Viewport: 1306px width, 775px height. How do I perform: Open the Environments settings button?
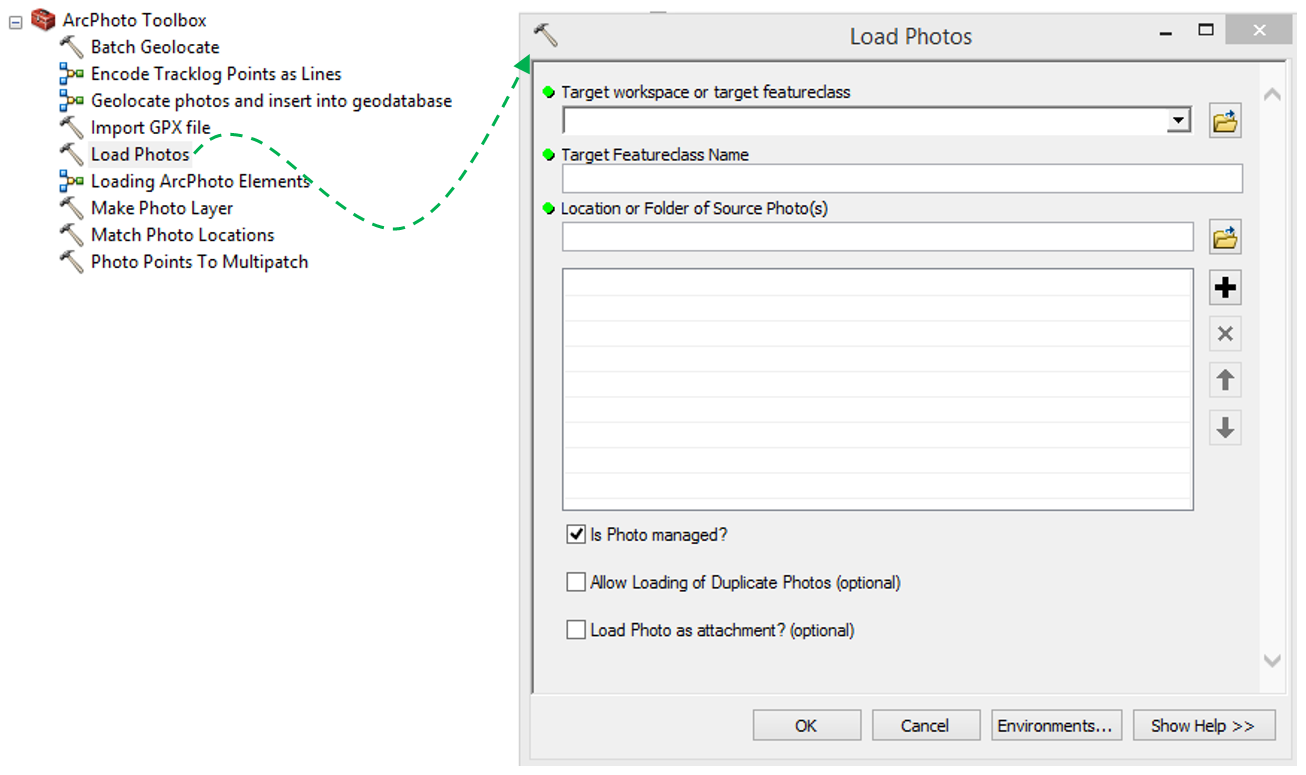pos(1055,726)
